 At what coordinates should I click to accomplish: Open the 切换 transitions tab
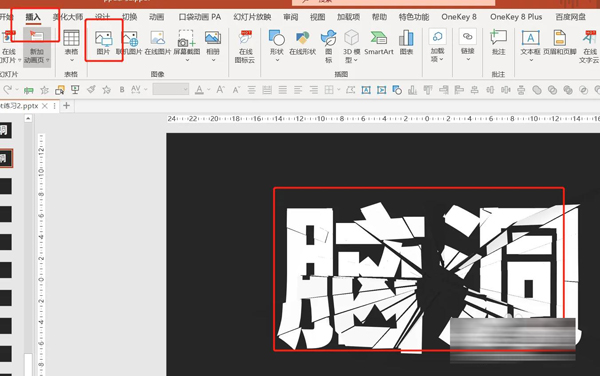(x=129, y=17)
